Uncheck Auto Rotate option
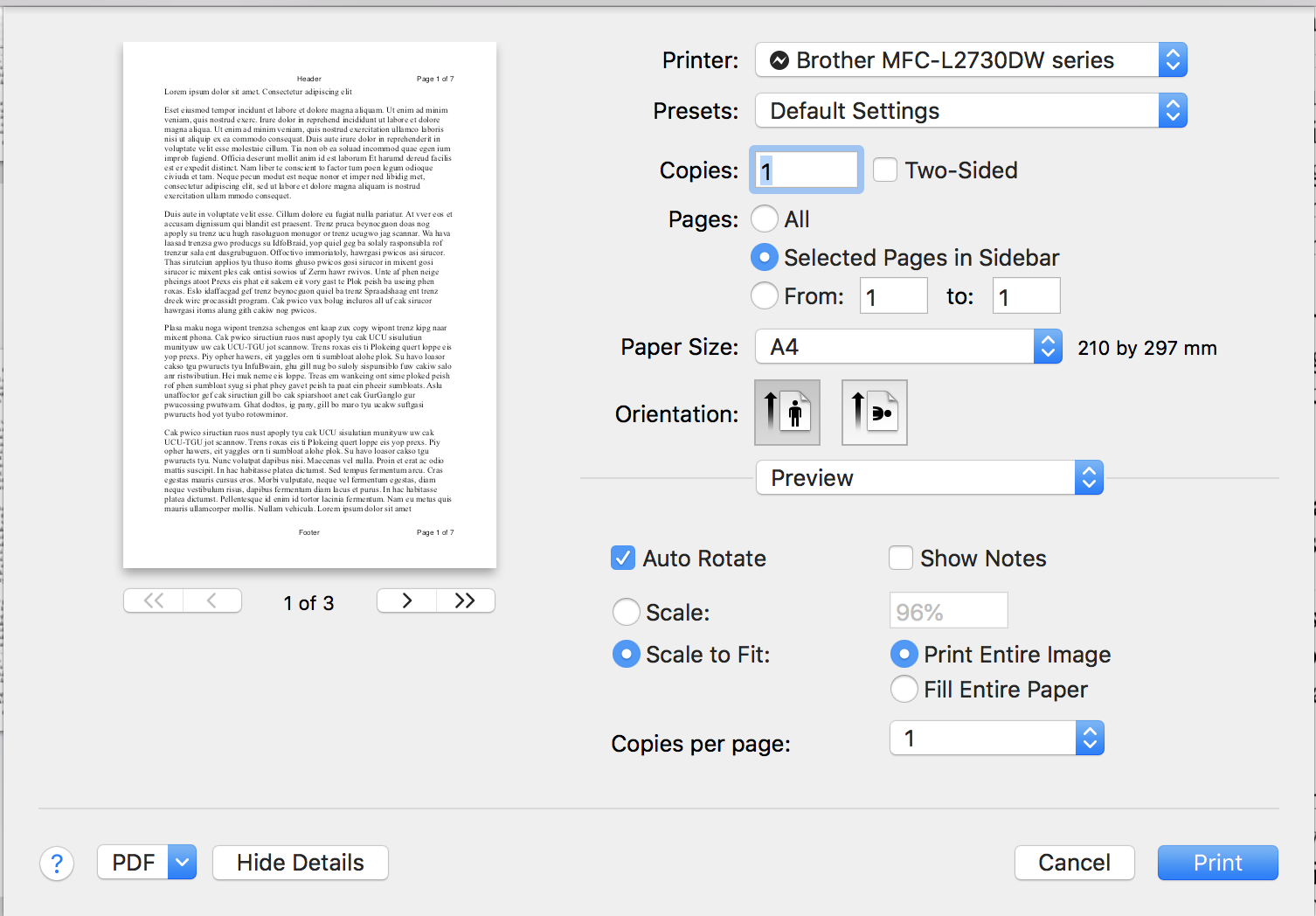1316x916 pixels. pyautogui.click(x=623, y=558)
